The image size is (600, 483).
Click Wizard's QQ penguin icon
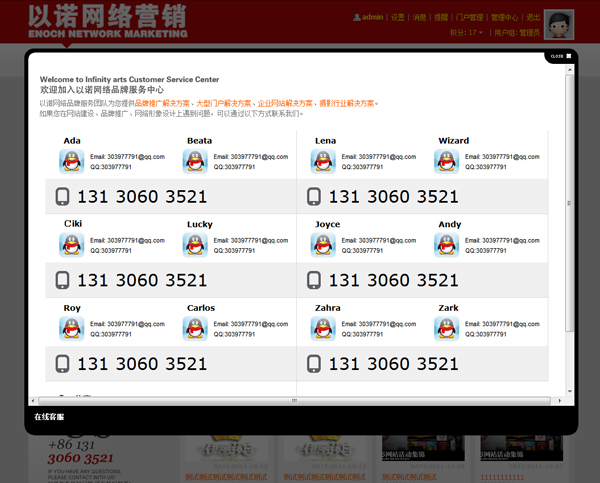point(447,162)
